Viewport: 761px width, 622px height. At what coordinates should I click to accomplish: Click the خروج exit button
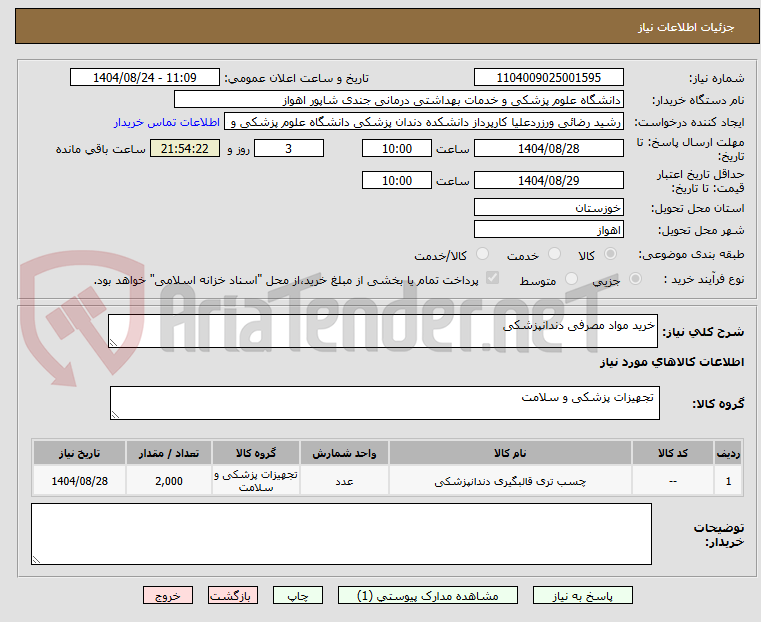coord(168,595)
